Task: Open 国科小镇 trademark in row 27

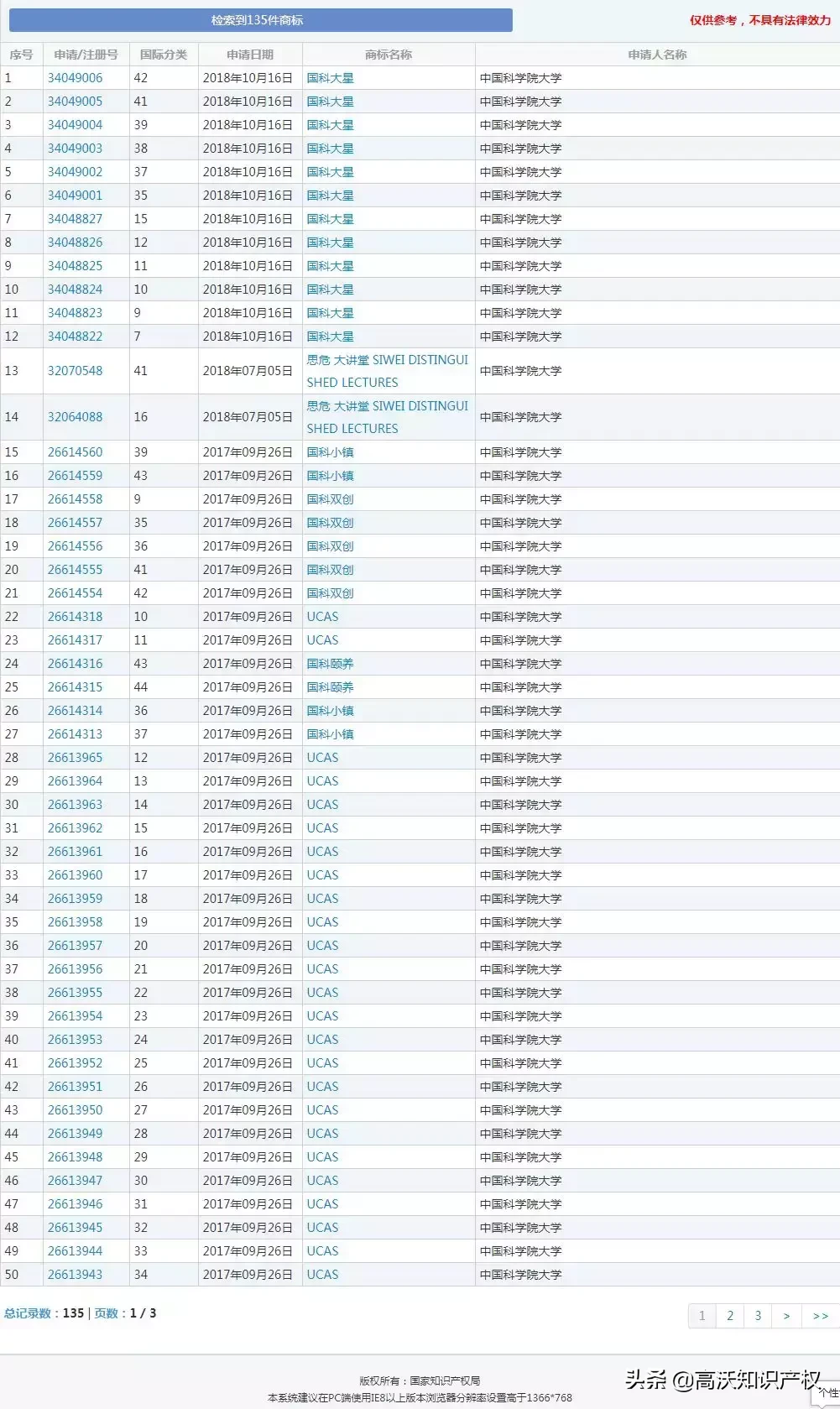Action: click(330, 734)
